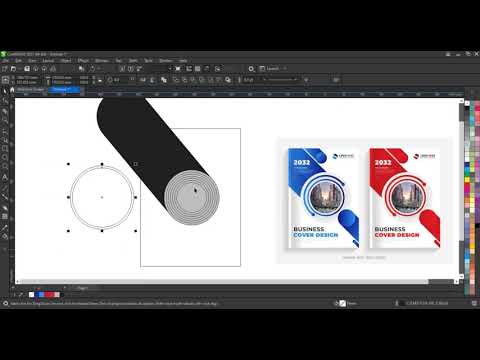
Task: Toggle the lock ratio button in the property bar
Action: (100, 80)
